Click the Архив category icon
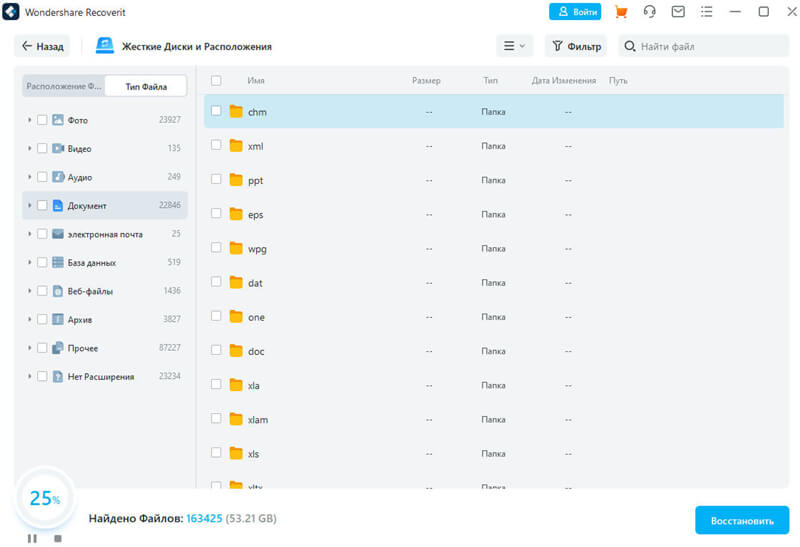800x547 pixels. click(x=58, y=319)
